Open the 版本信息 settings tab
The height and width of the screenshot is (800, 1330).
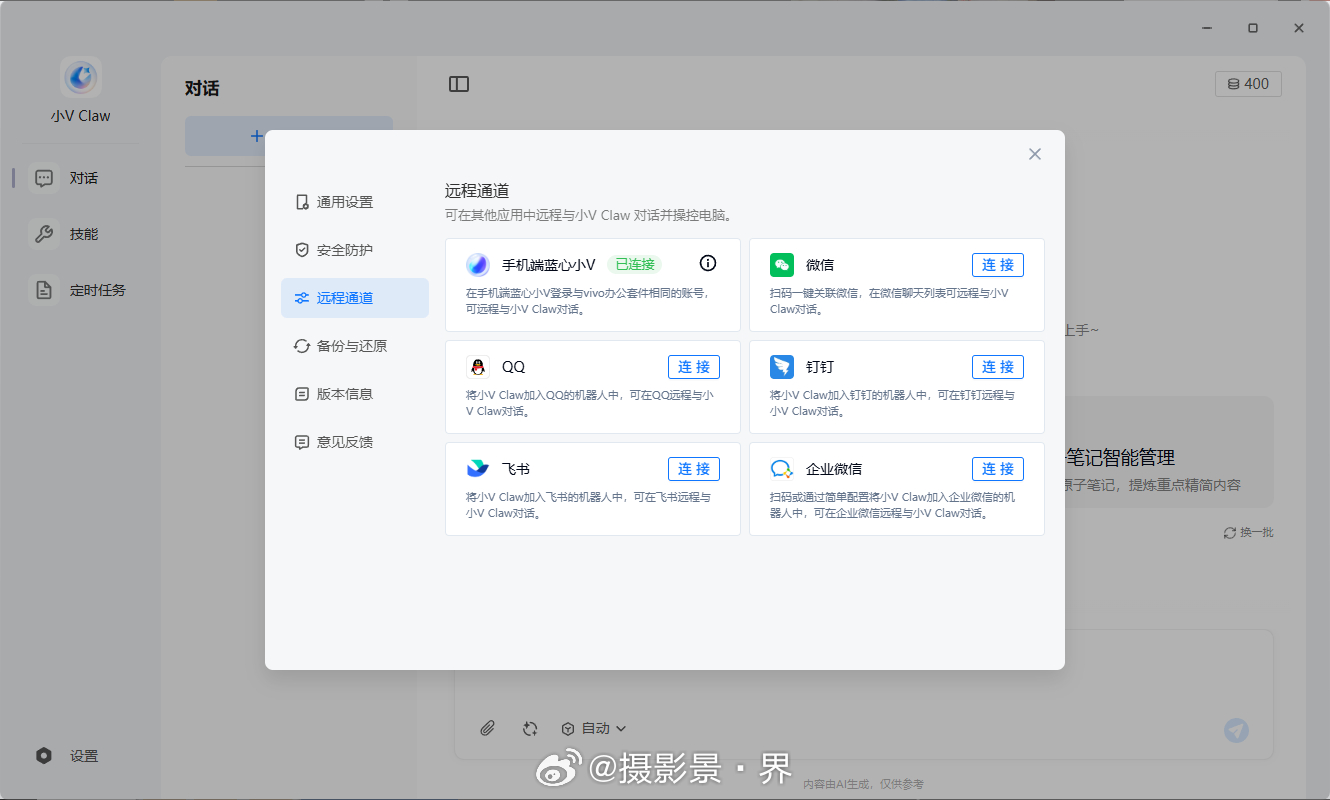point(355,394)
